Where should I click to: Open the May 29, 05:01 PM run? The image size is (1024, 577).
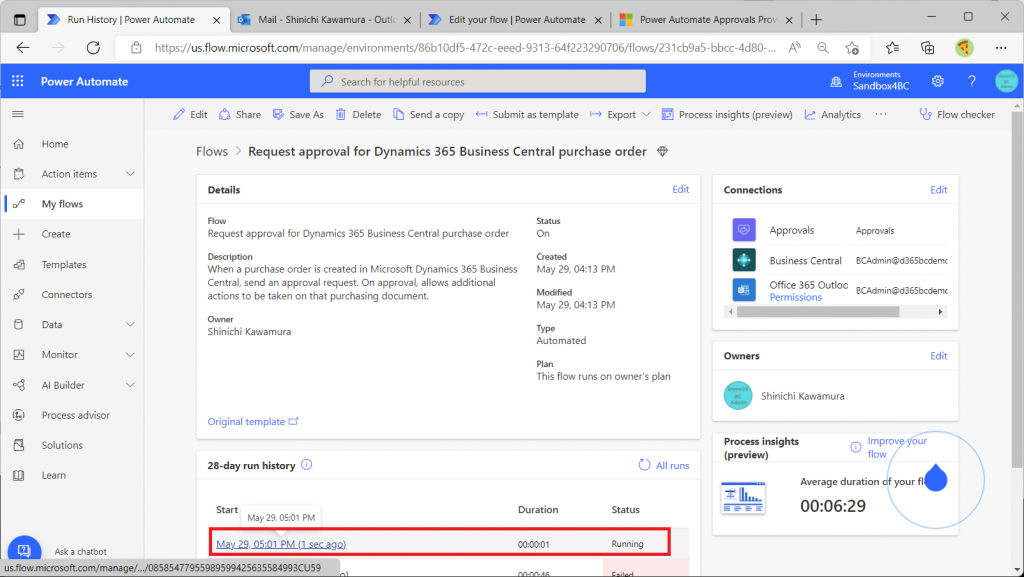pos(281,544)
